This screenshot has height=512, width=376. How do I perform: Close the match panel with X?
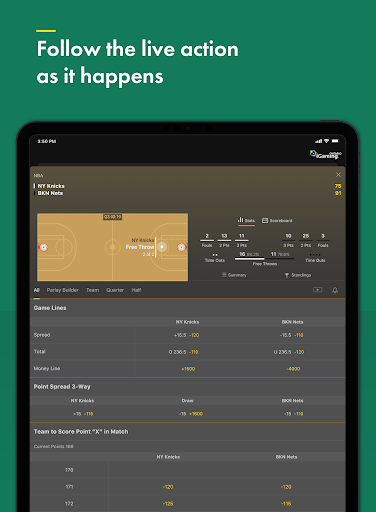[x=338, y=175]
